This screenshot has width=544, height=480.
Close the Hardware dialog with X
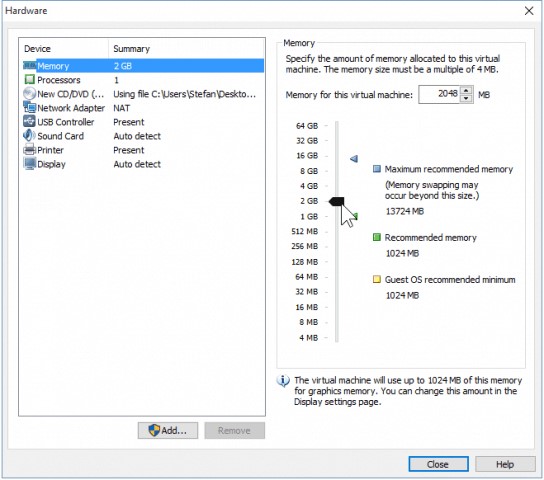[529, 11]
